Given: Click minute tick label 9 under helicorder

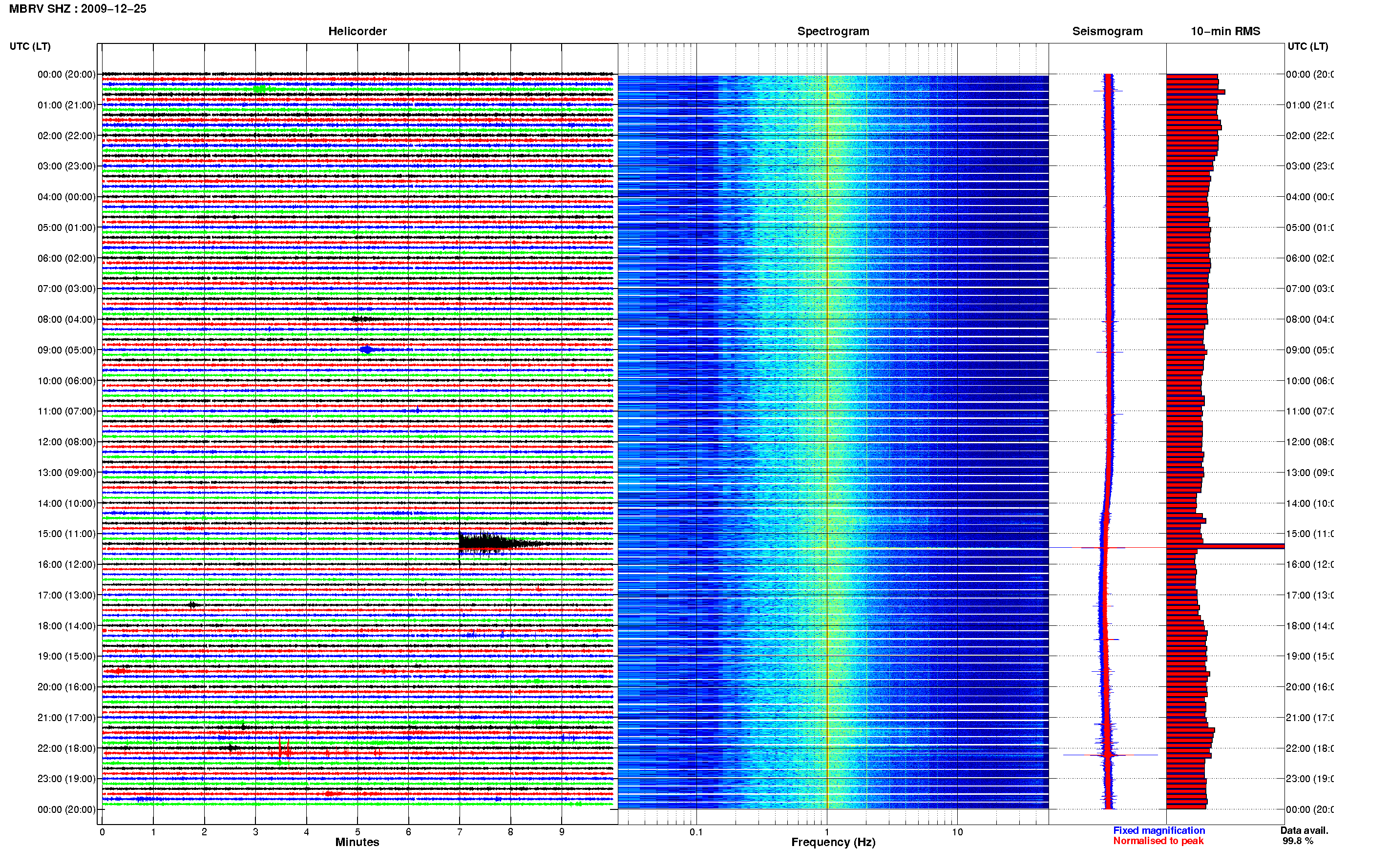Looking at the screenshot, I should click(562, 832).
